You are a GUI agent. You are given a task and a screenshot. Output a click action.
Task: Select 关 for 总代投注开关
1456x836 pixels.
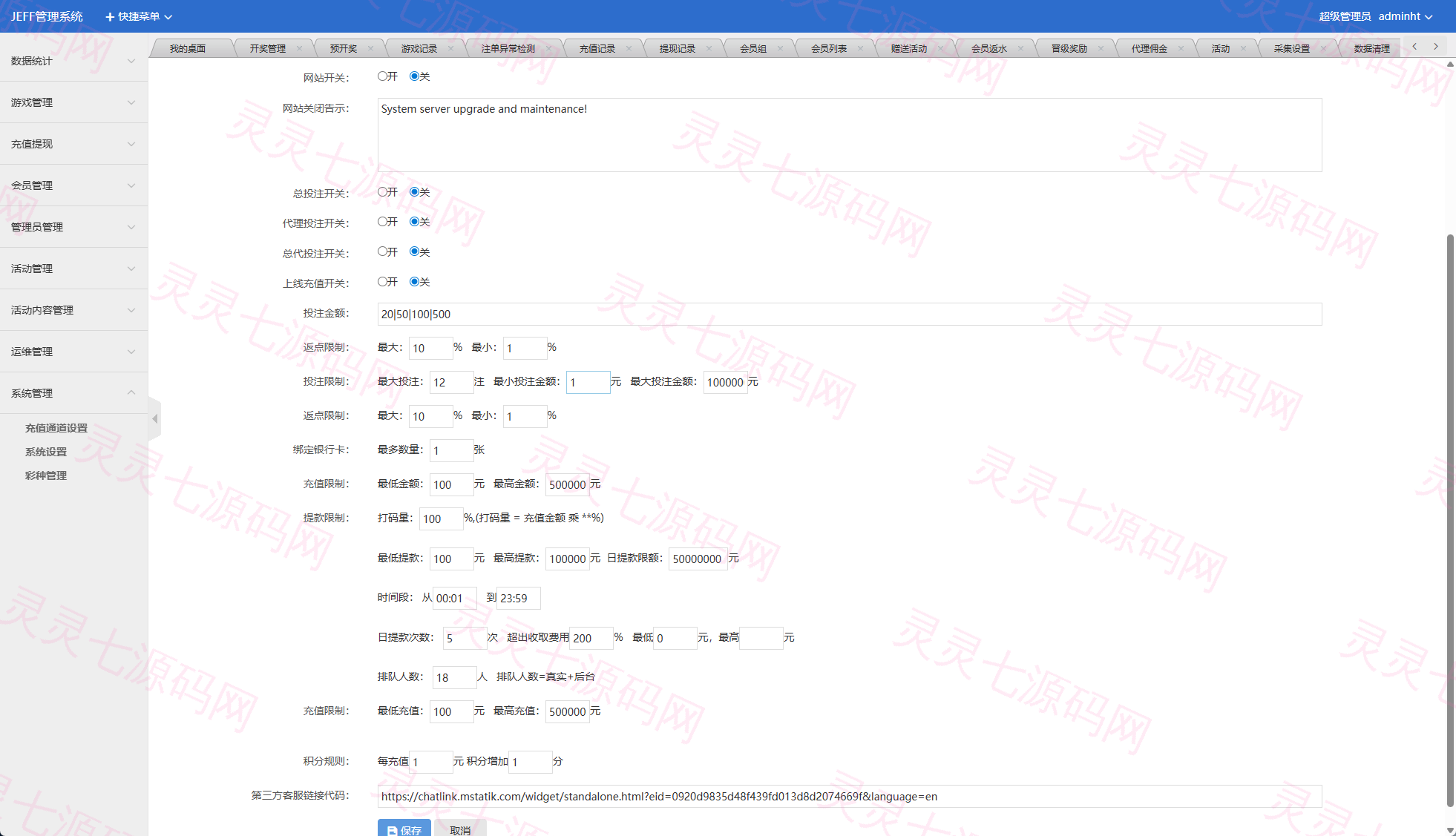pos(414,251)
